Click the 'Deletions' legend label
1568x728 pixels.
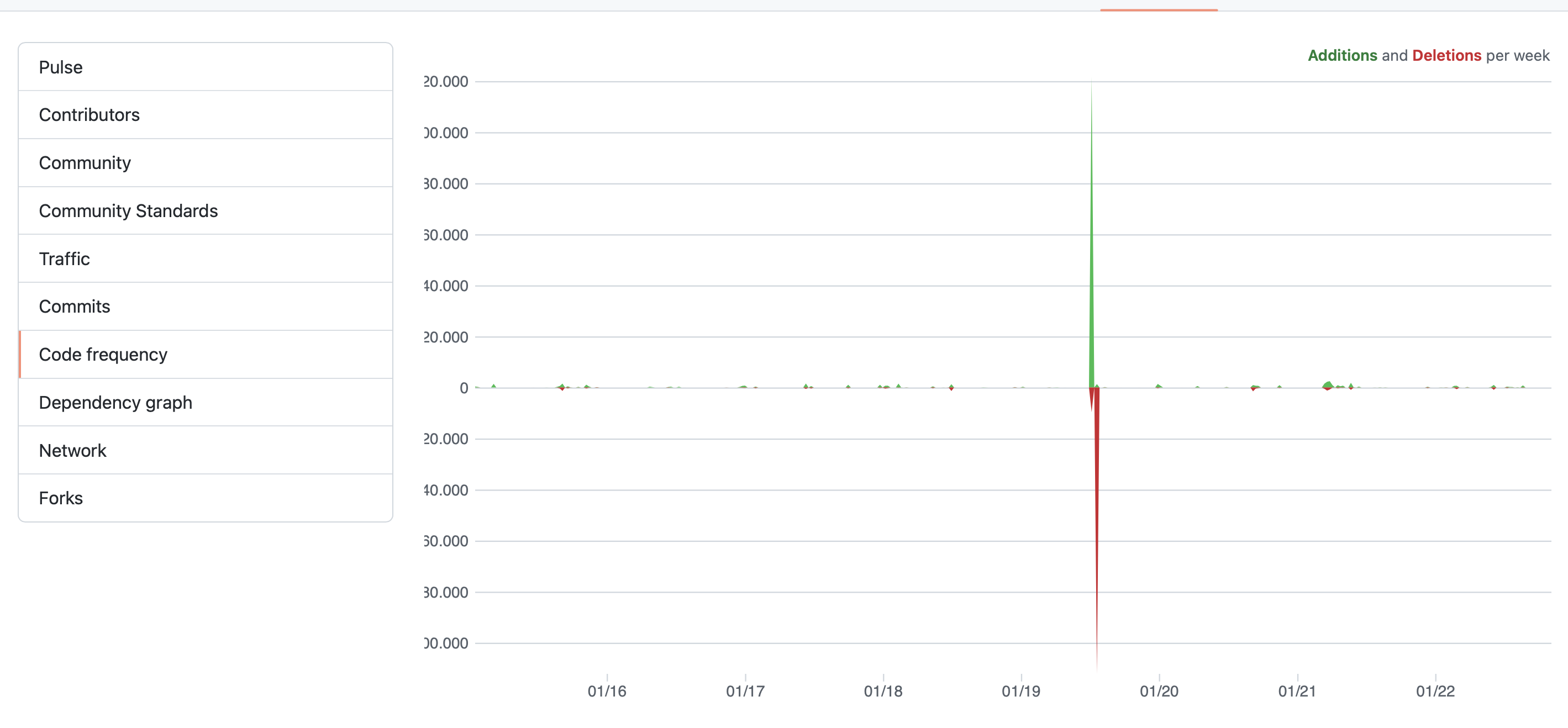coord(1446,55)
